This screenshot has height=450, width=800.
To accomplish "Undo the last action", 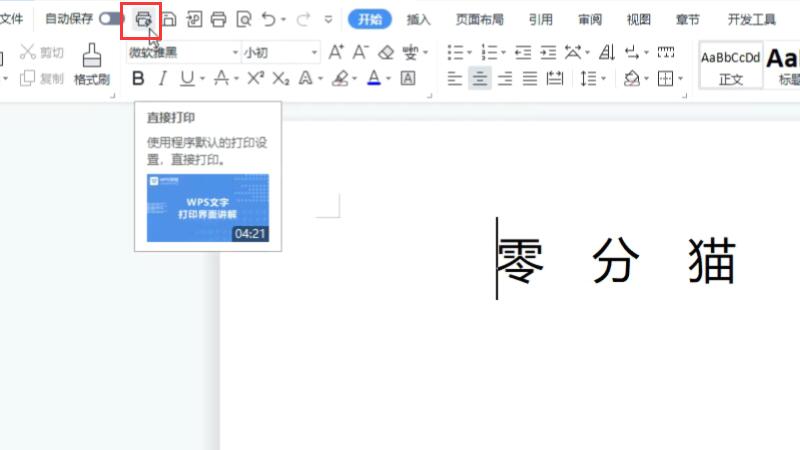I will click(269, 19).
